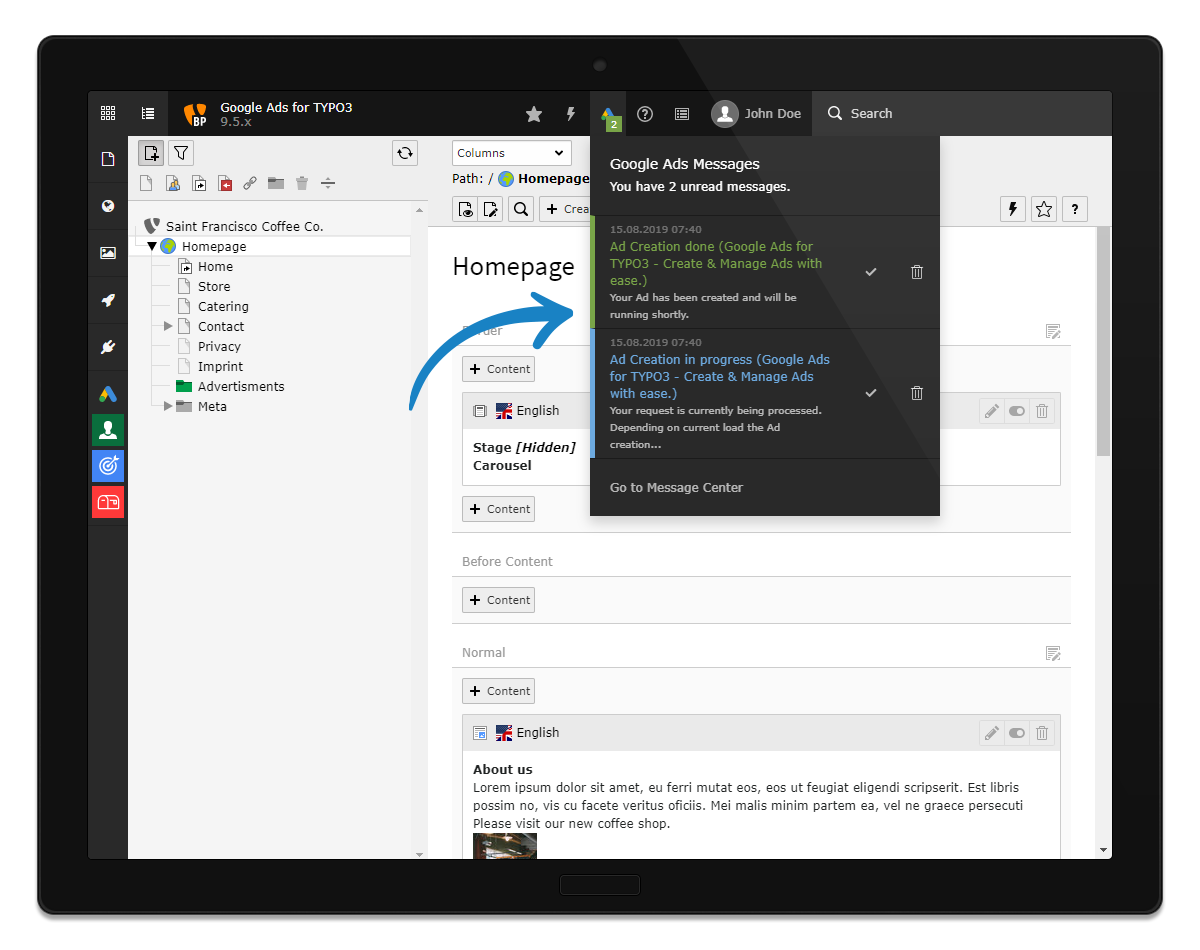Add Content at top of Normal column
Image resolution: width=1200 pixels, height=950 pixels.
click(x=498, y=691)
